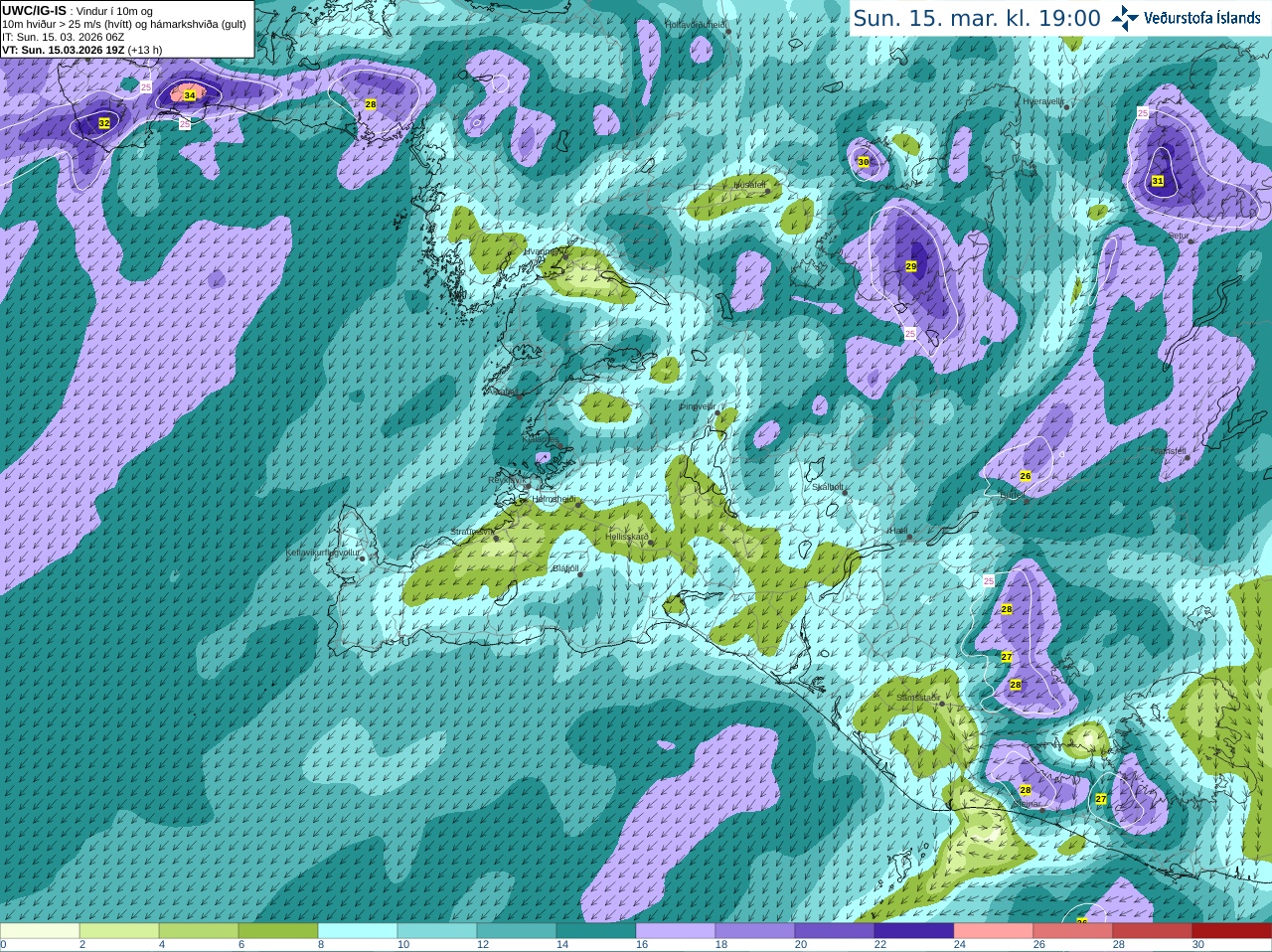The image size is (1272, 952).
Task: Select the yellow 32 gust peak label
Action: (104, 123)
